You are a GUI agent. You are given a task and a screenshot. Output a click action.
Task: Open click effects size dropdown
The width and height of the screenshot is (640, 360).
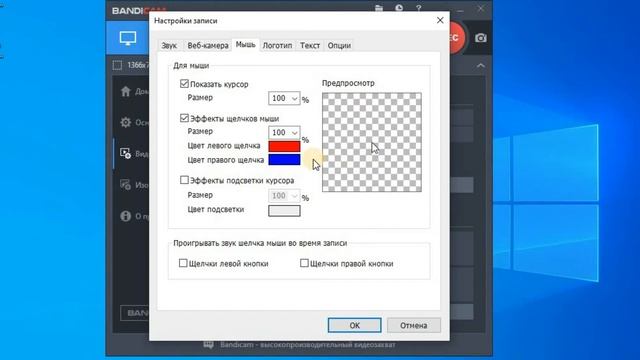(x=284, y=133)
